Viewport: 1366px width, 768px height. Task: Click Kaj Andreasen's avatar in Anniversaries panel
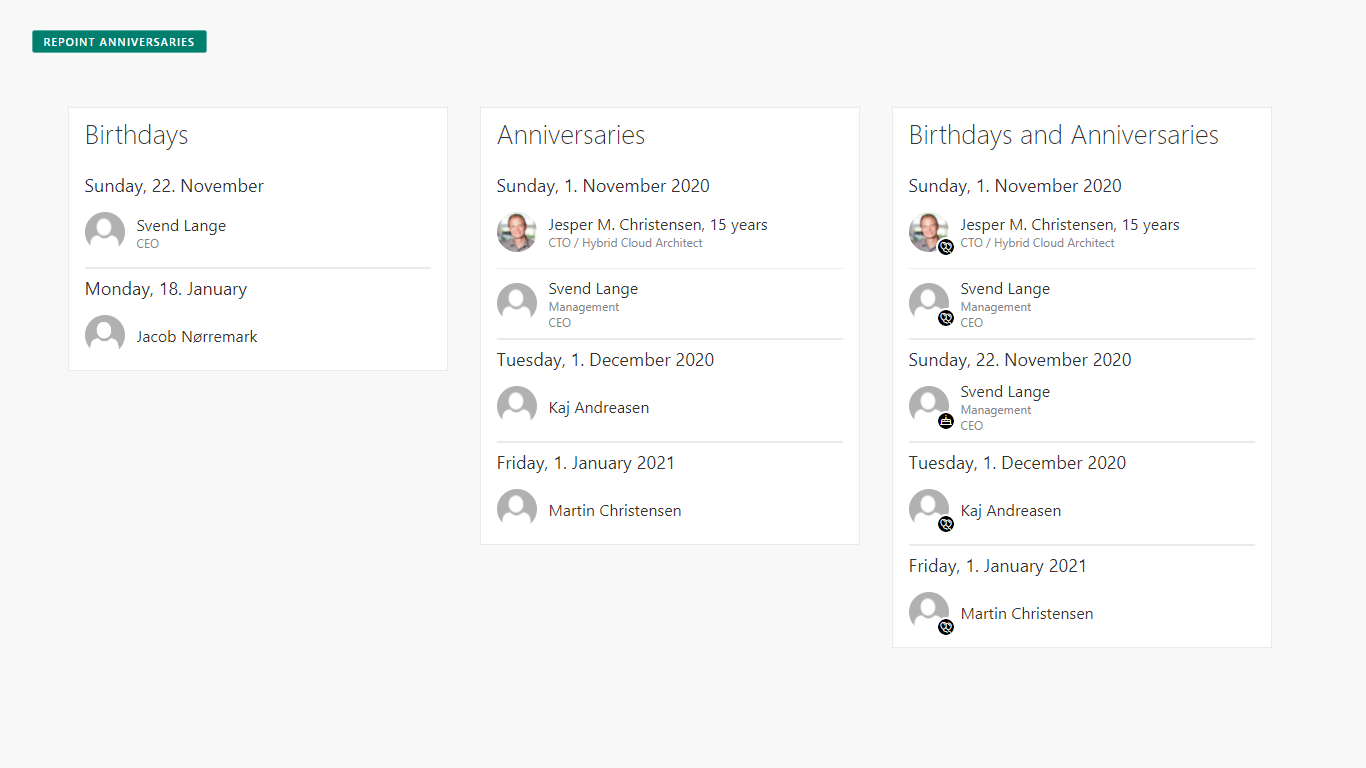(x=517, y=406)
